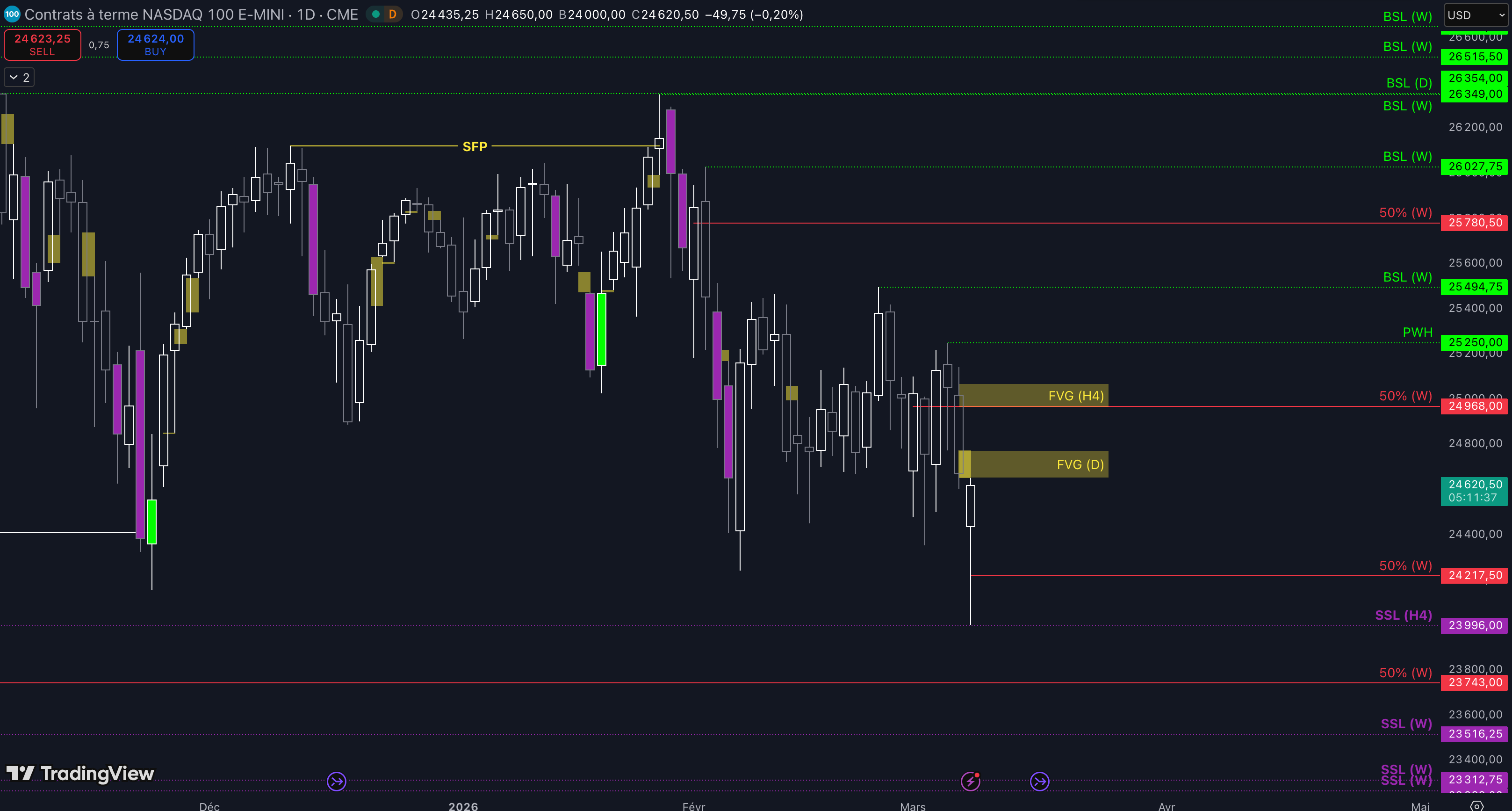1512x811 pixels.
Task: Click the TradingView logo
Action: (x=80, y=774)
